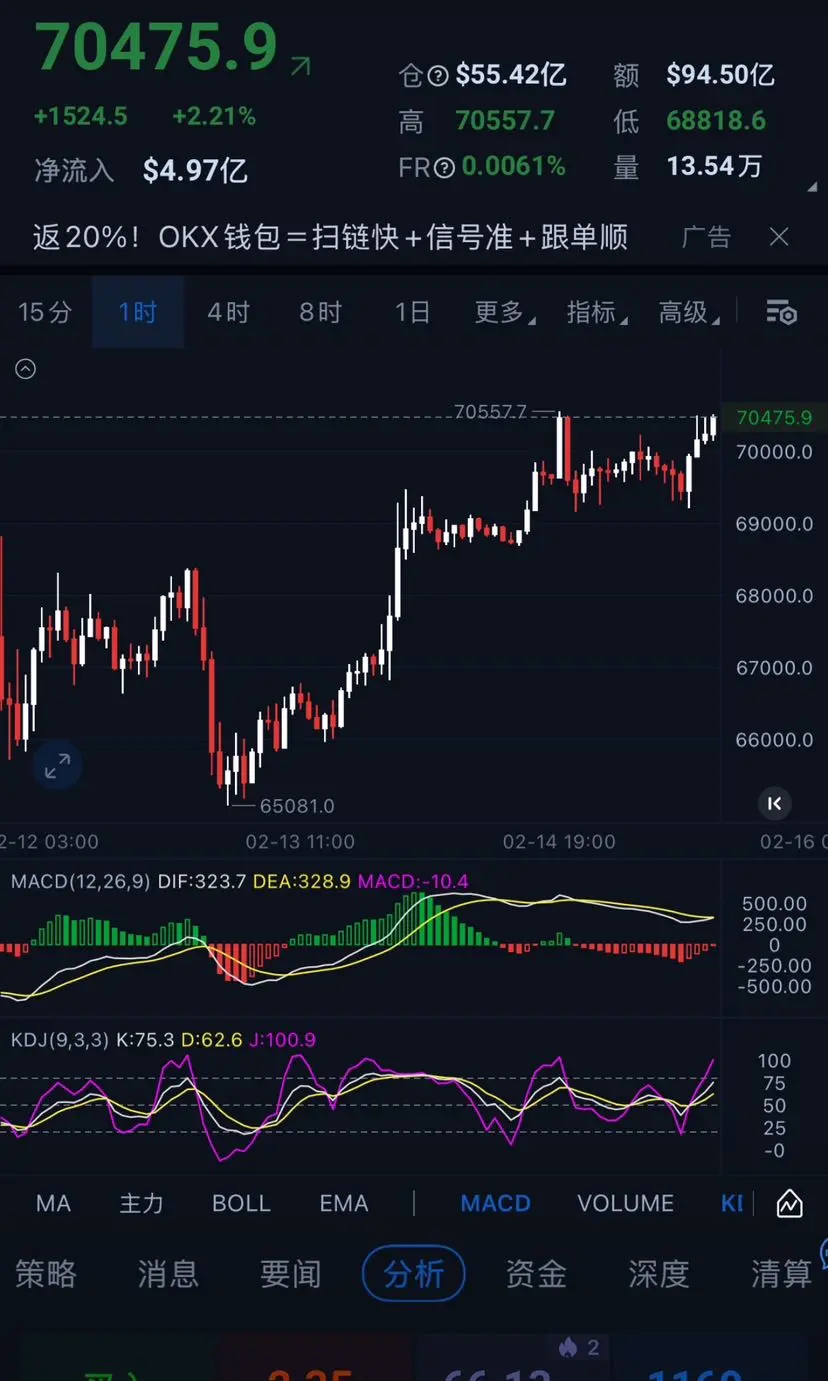Tap the volume 13.54万 value
This screenshot has width=828, height=1381.
[x=714, y=166]
